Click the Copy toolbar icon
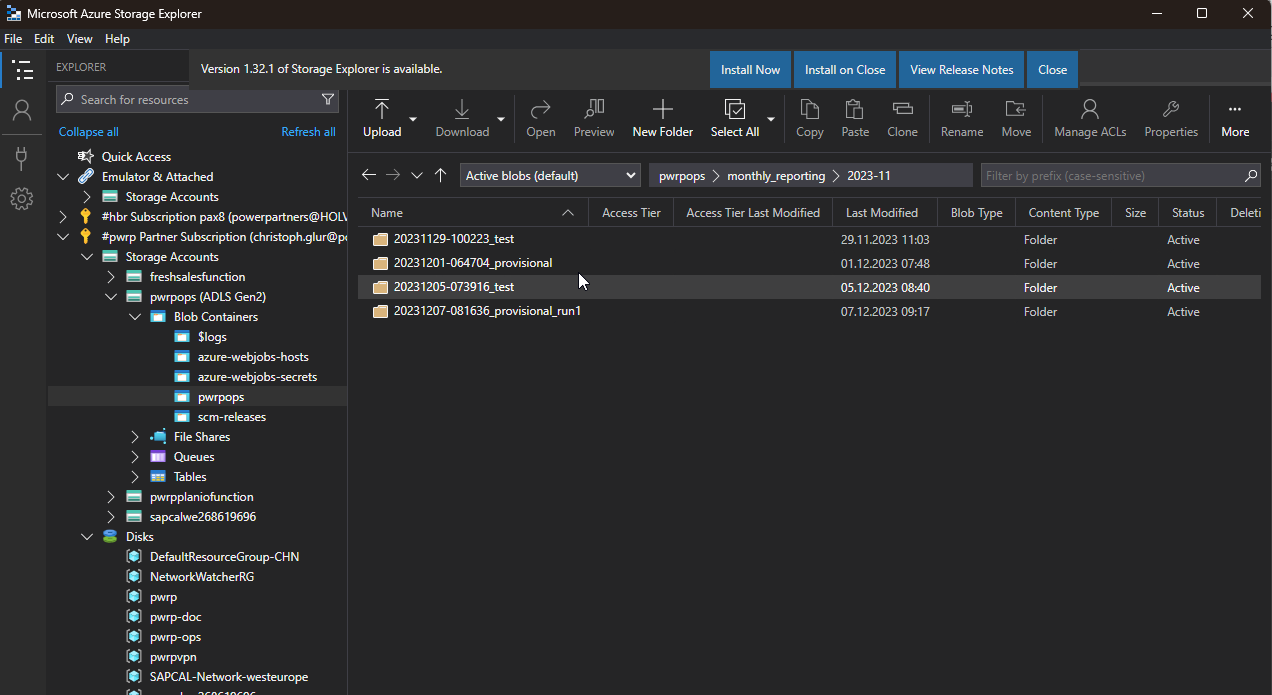Image resolution: width=1272 pixels, height=695 pixels. coord(810,119)
